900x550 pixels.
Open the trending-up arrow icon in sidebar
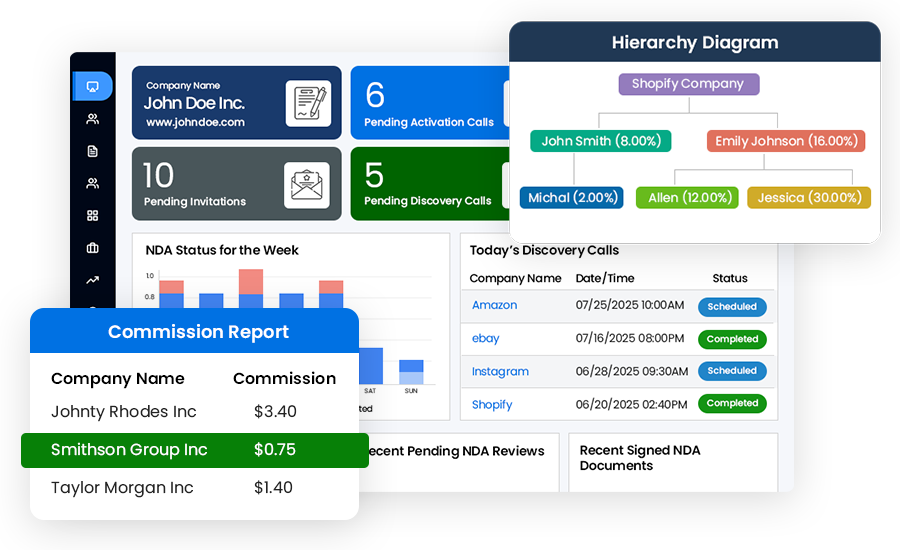coord(92,280)
